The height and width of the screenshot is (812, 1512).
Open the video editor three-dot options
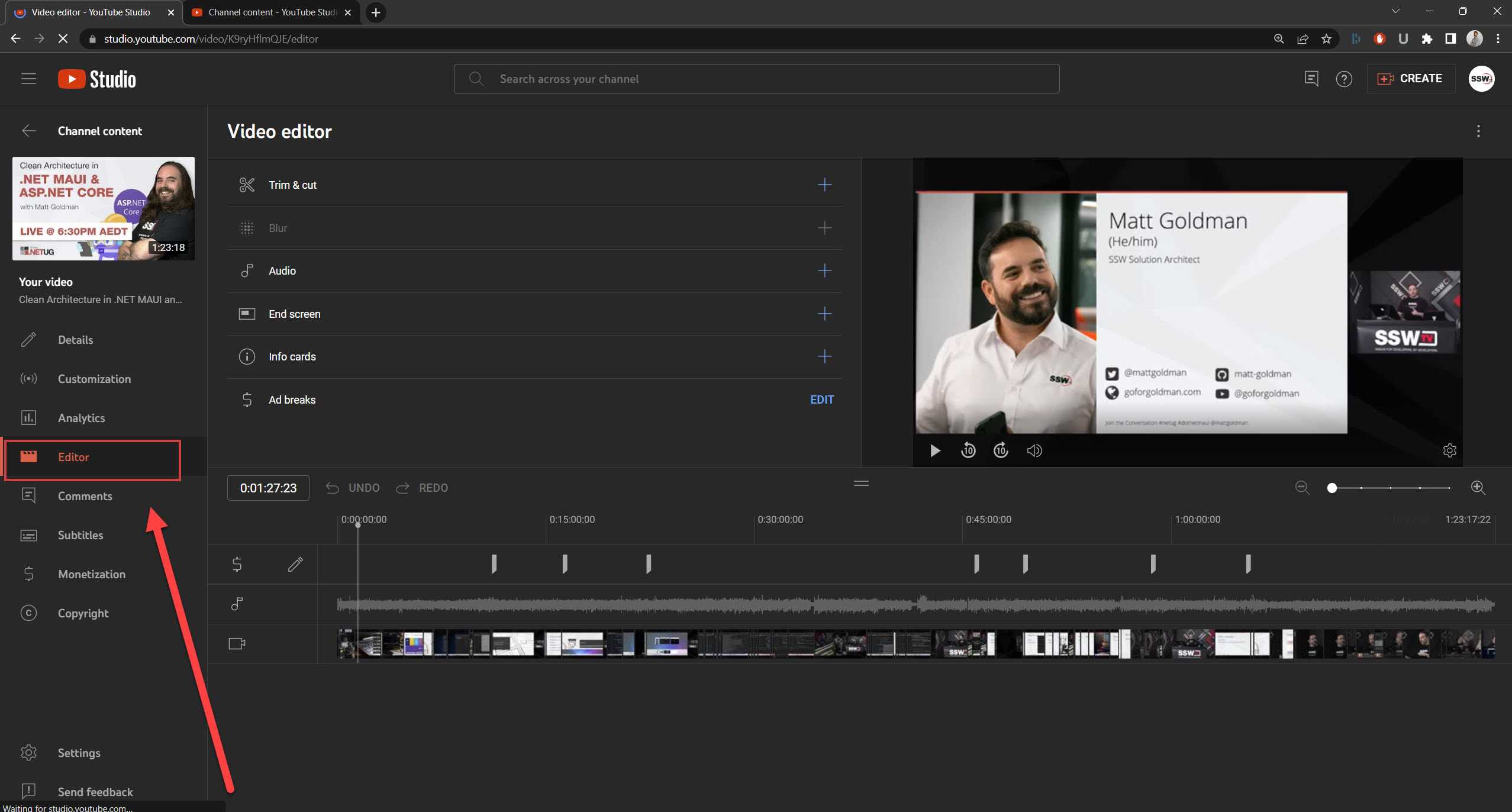click(x=1478, y=131)
